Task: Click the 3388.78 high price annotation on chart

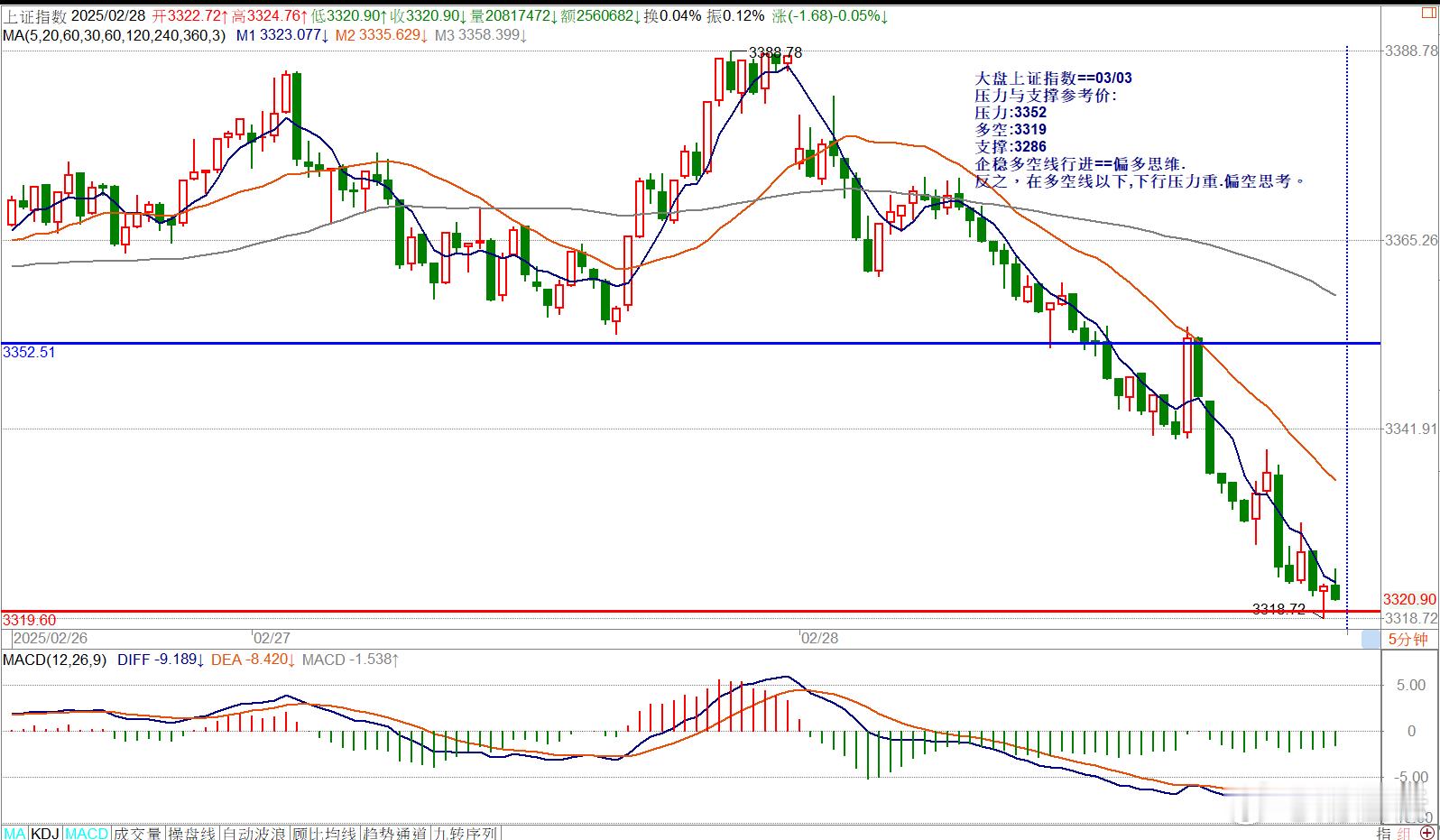Action: pos(775,53)
